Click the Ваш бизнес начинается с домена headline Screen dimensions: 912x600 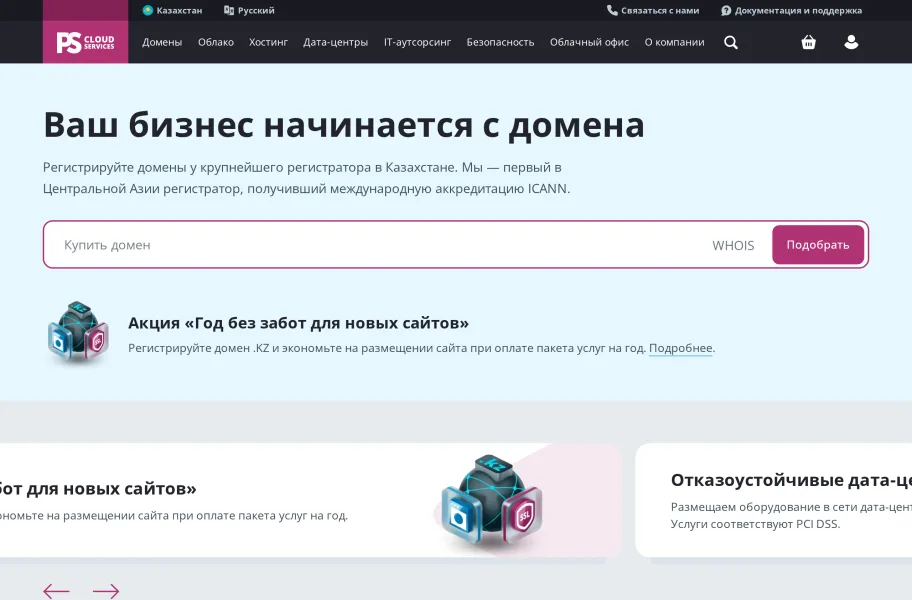point(344,125)
